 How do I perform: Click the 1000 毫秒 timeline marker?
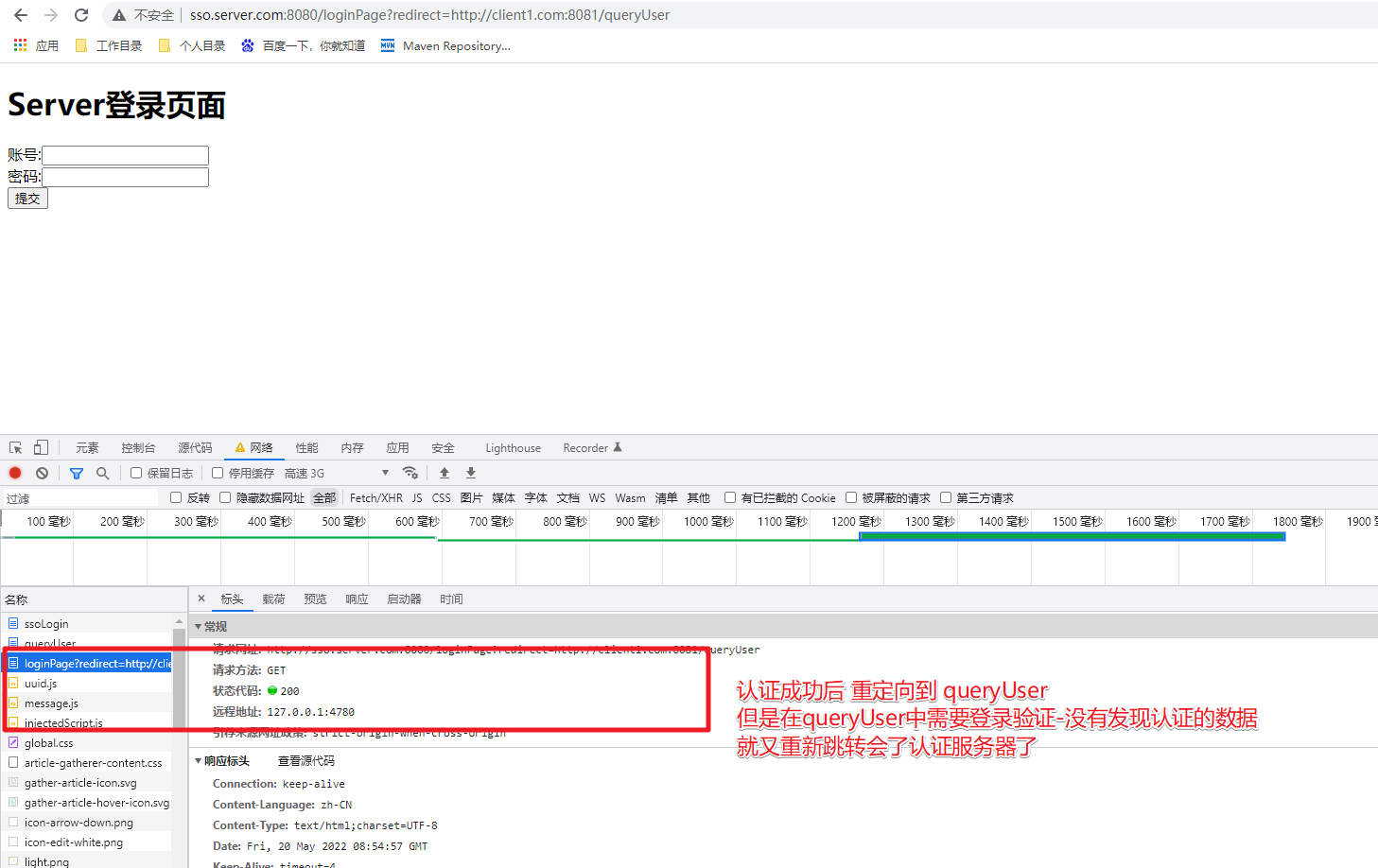[708, 522]
